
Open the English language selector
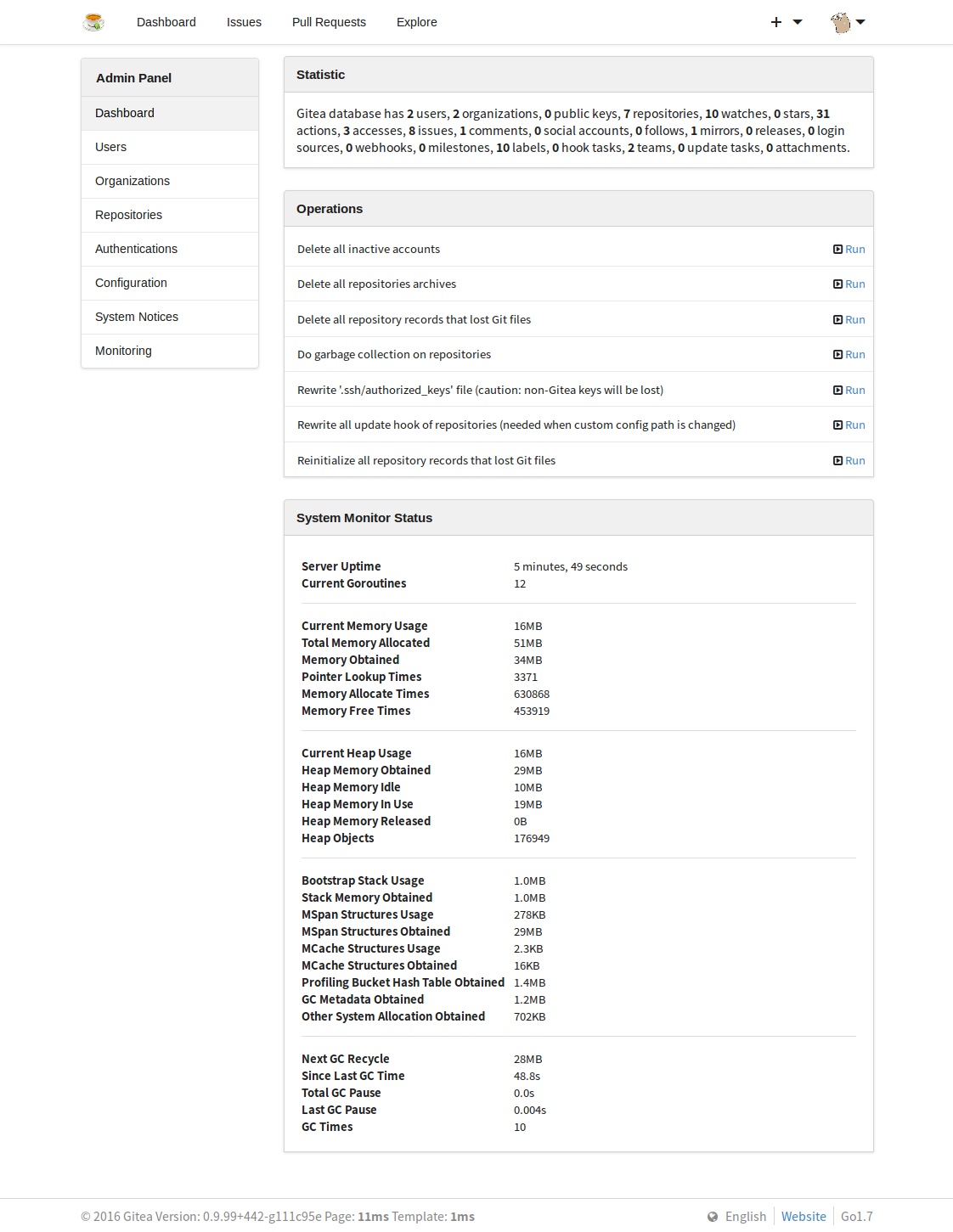[745, 1216]
